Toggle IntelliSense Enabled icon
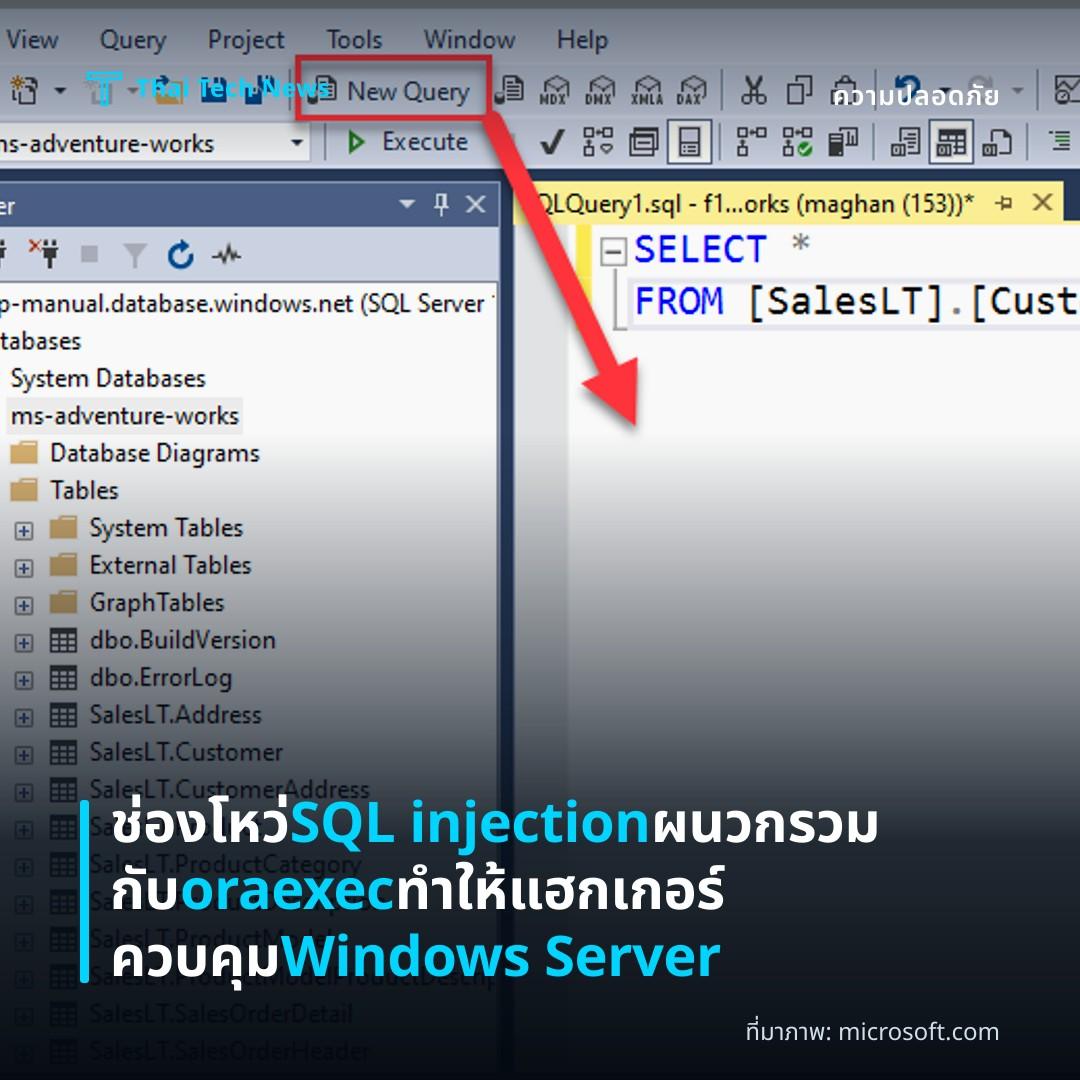Image resolution: width=1080 pixels, height=1080 pixels. 689,142
